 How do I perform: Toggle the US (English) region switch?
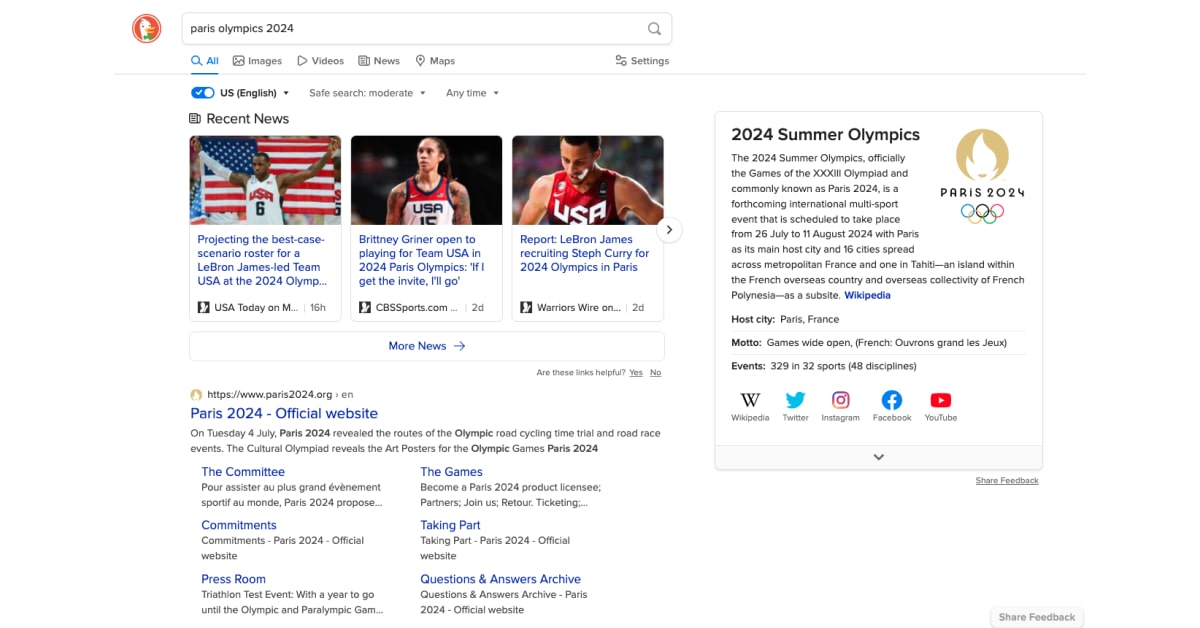[203, 93]
